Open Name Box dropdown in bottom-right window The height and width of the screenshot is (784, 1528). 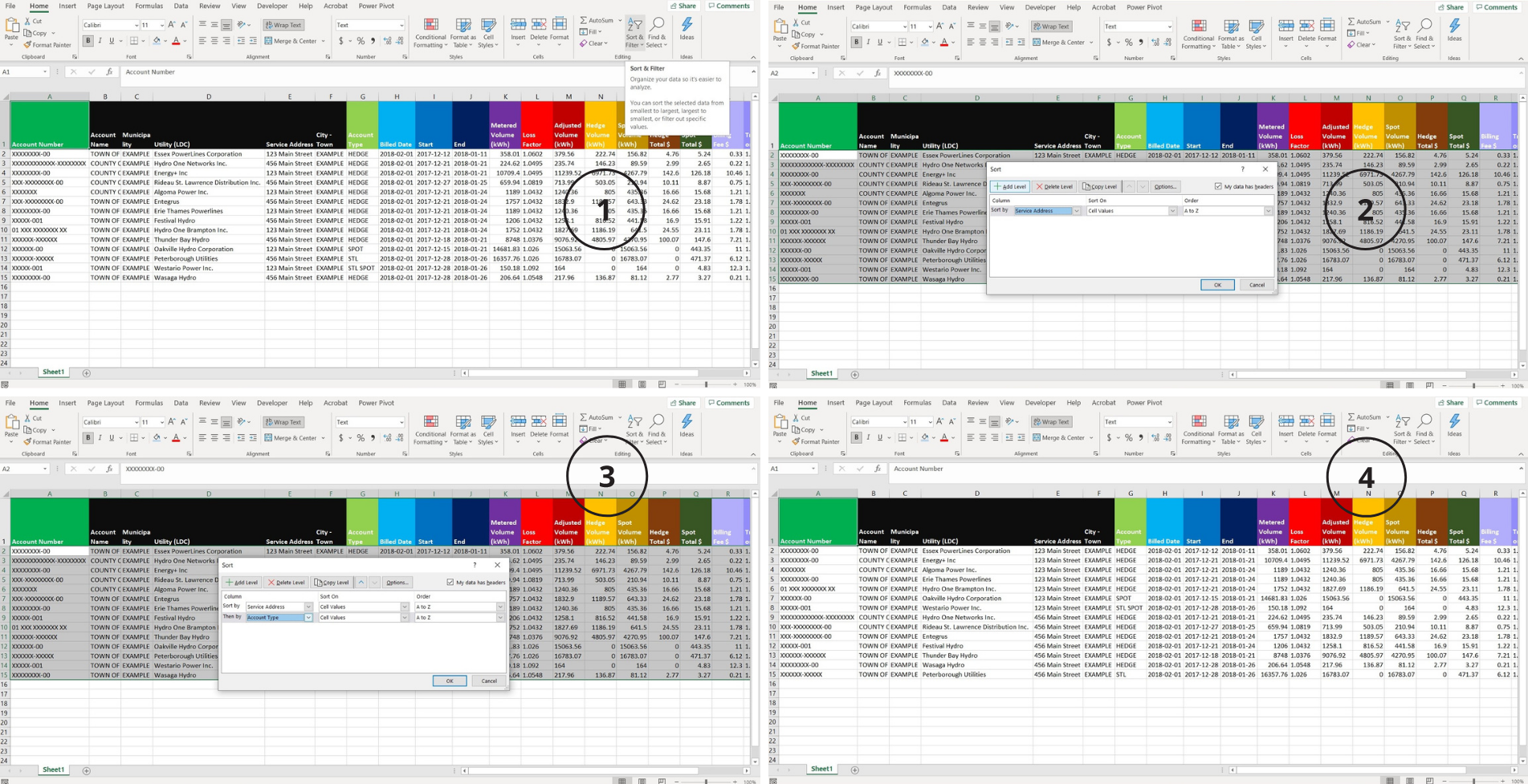pyautogui.click(x=813, y=469)
